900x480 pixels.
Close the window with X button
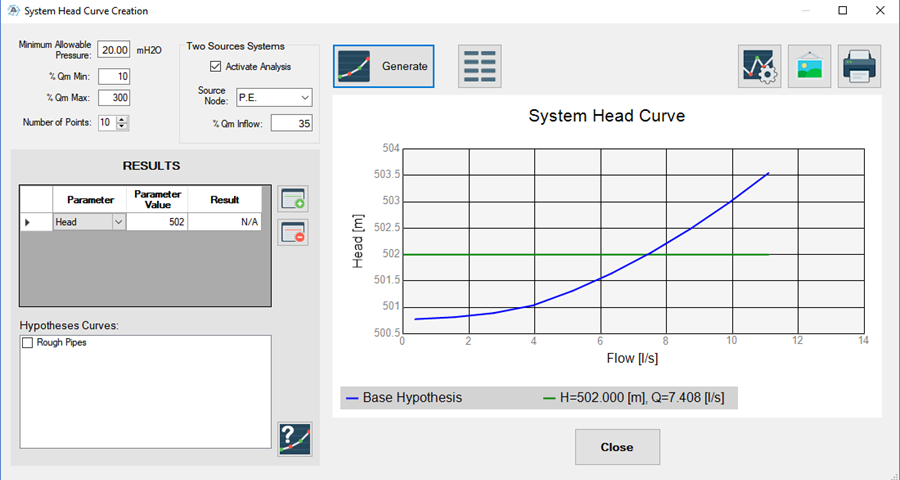pos(880,10)
